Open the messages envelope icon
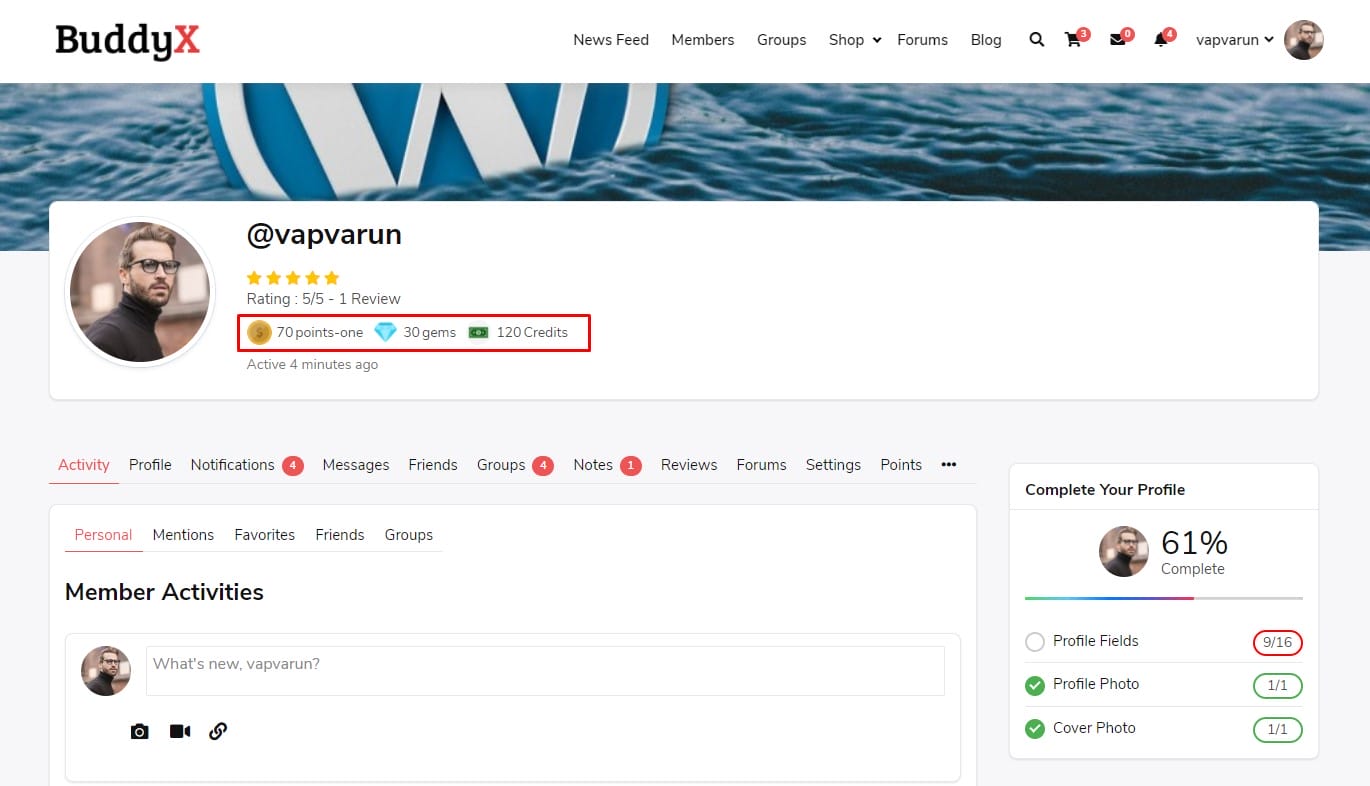1370x786 pixels. click(x=1117, y=40)
